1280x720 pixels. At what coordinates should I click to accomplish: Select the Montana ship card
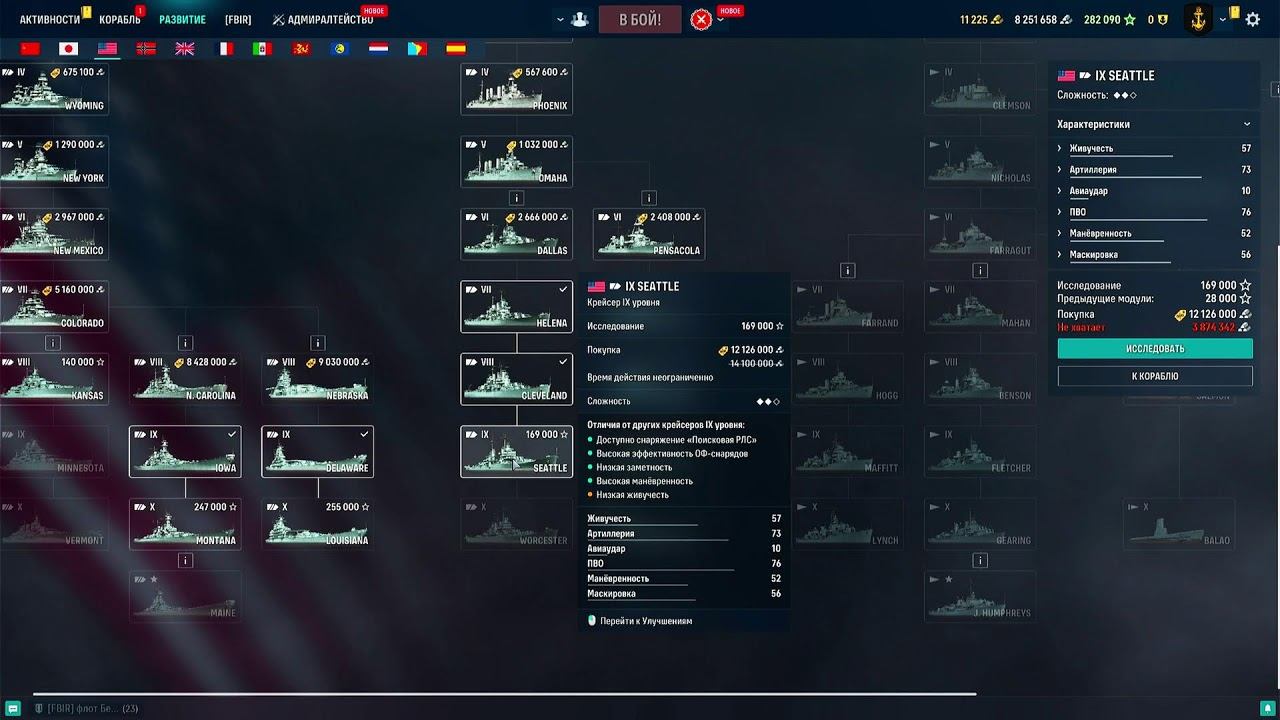pyautogui.click(x=185, y=523)
